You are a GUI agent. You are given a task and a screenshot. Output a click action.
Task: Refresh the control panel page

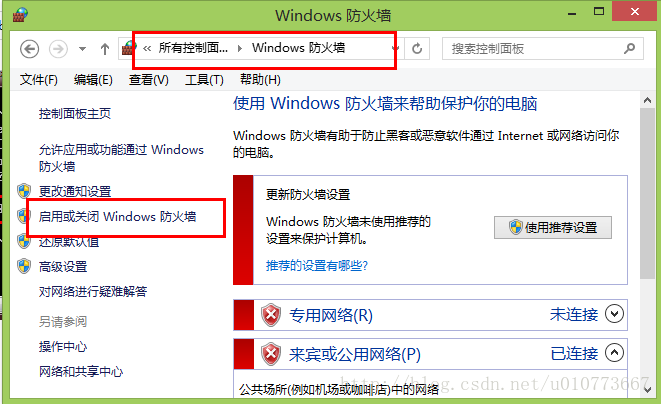click(417, 48)
